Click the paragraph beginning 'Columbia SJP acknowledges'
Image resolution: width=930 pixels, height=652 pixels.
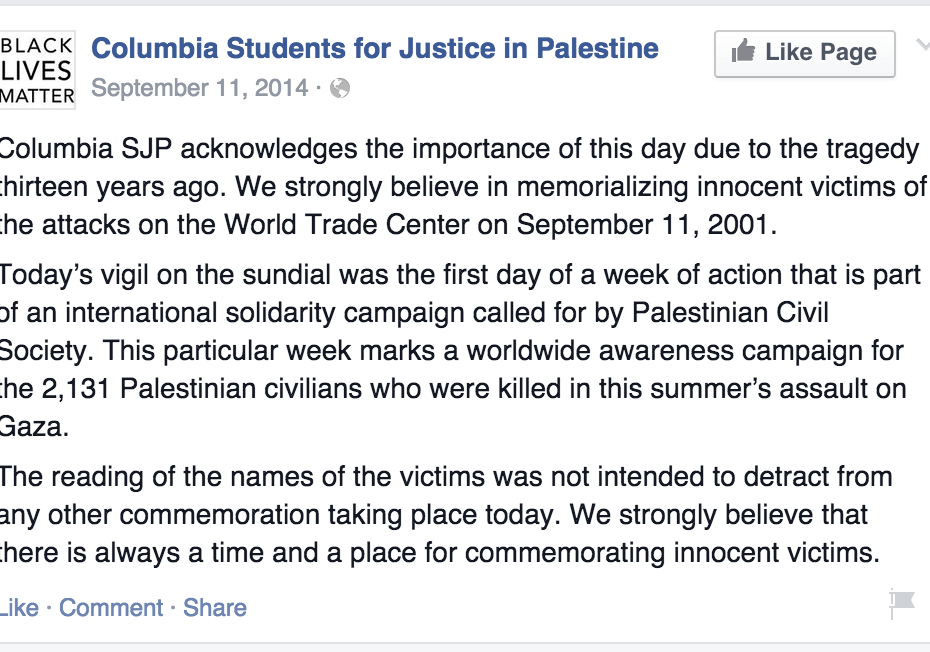pyautogui.click(x=463, y=186)
